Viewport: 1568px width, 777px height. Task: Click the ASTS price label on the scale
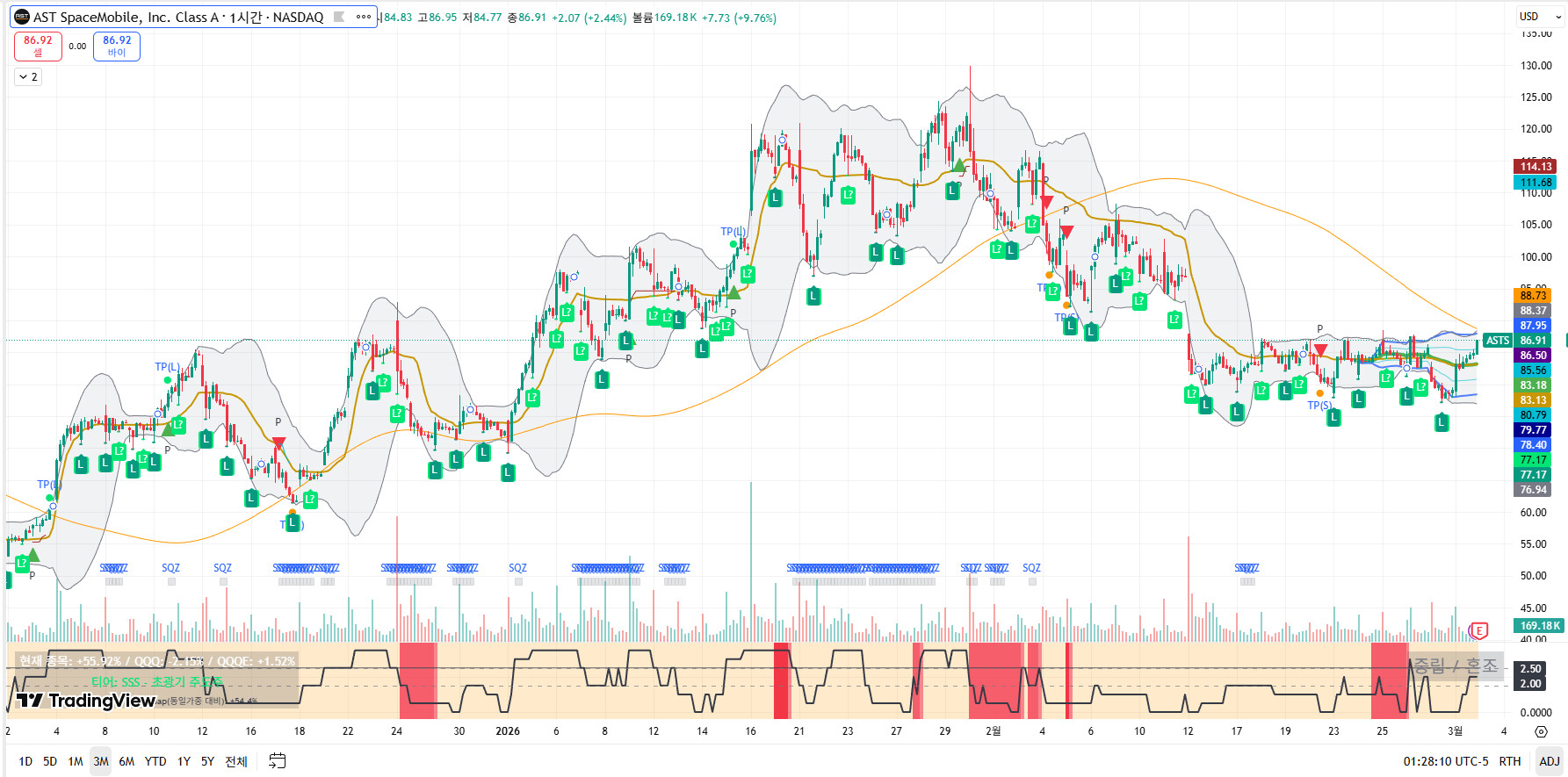pyautogui.click(x=1498, y=341)
